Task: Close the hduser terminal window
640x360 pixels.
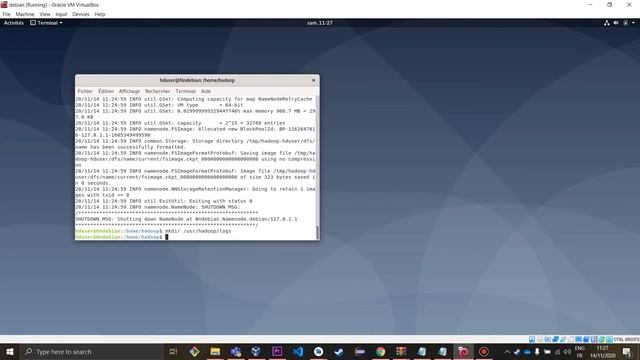Action: pyautogui.click(x=313, y=80)
